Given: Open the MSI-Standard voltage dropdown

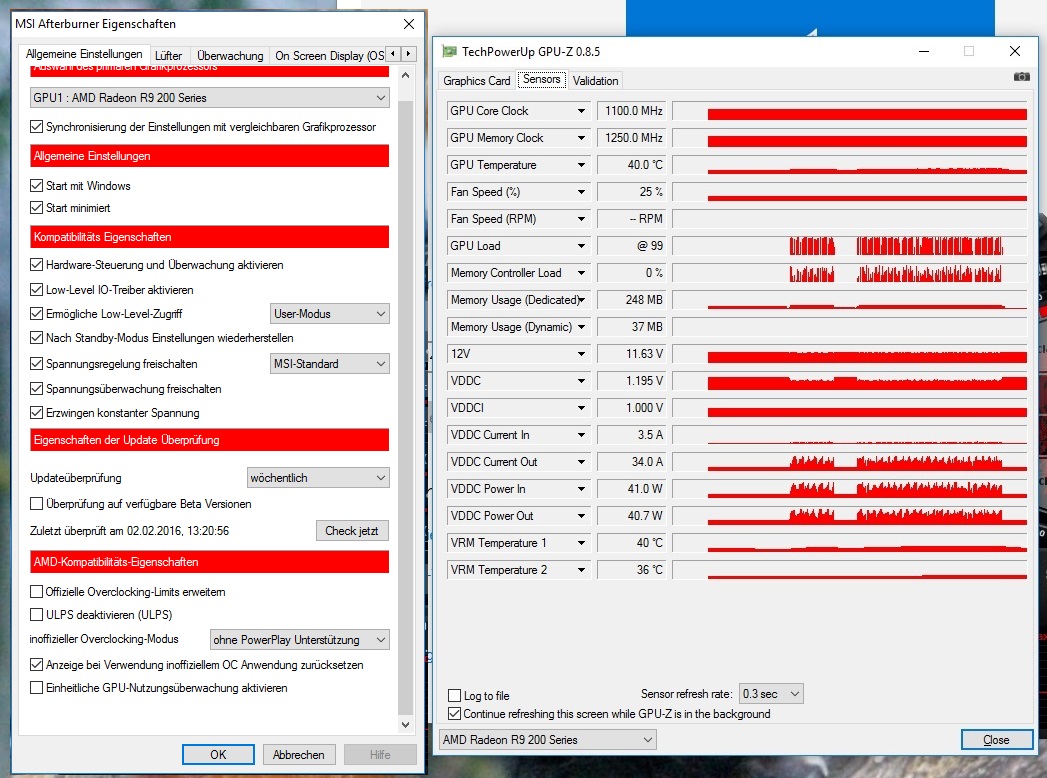Looking at the screenshot, I should click(330, 363).
